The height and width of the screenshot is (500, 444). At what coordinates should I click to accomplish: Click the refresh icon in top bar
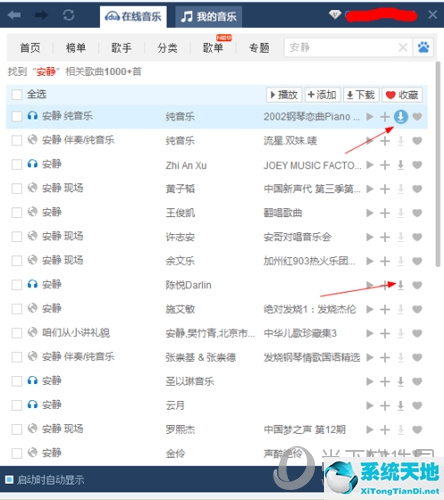coord(69,15)
